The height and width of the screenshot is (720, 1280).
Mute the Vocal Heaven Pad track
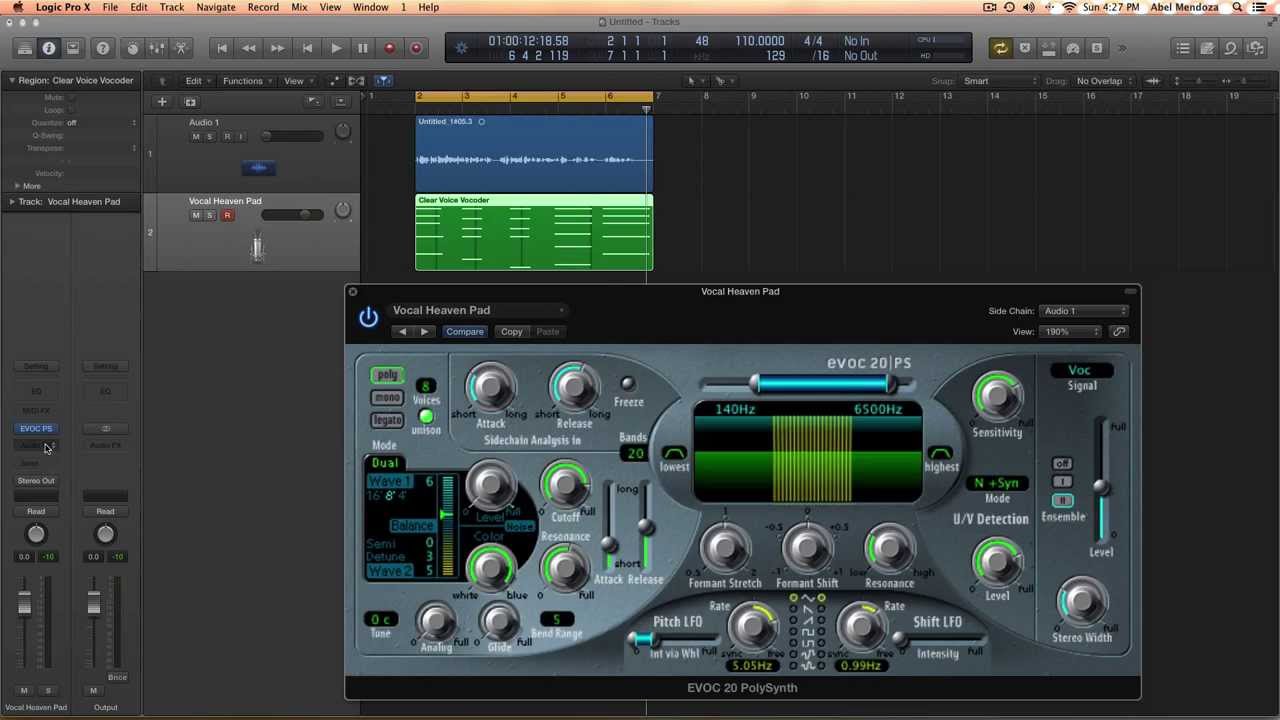click(x=196, y=215)
